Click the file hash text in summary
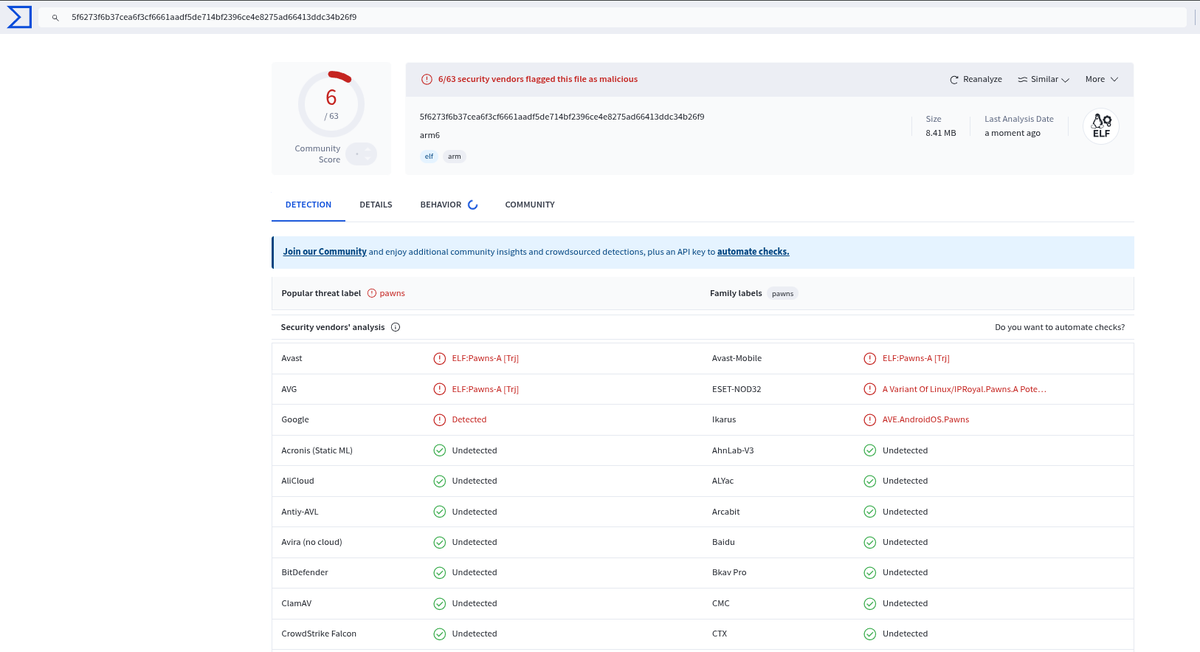This screenshot has width=1200, height=652. pos(562,117)
